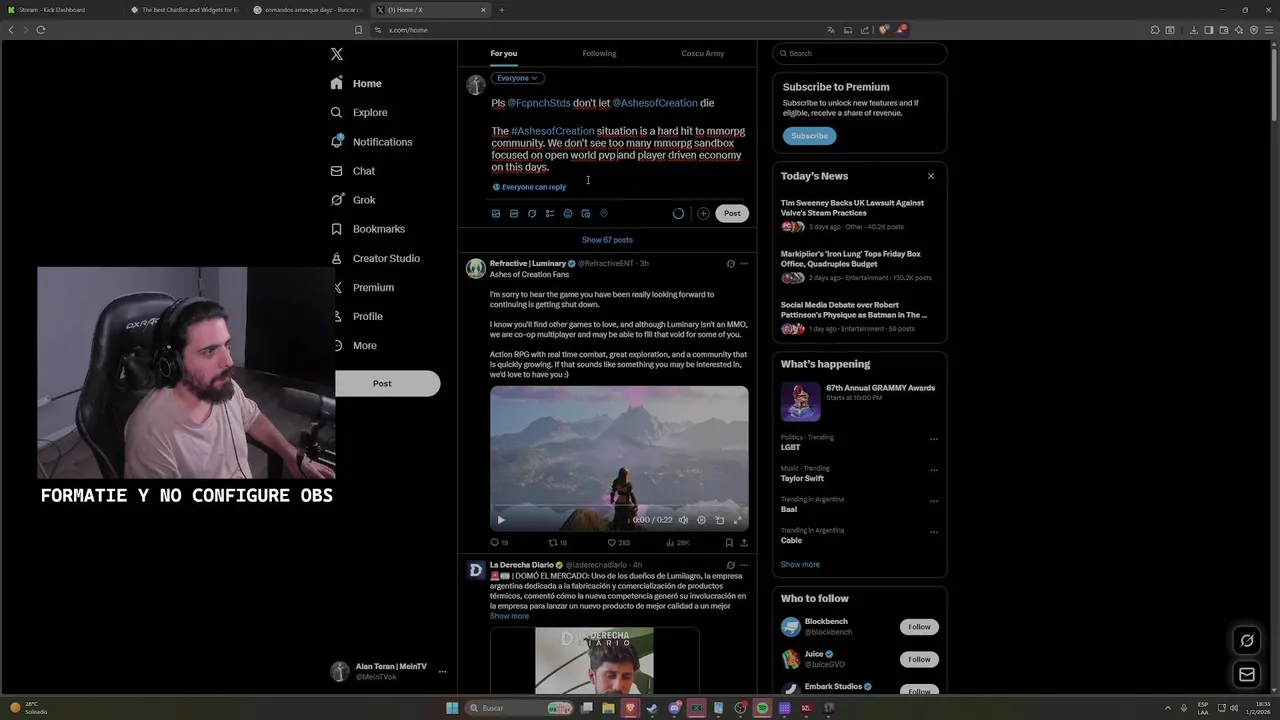Screen dimensions: 1280x720
Task: Open more options for Baal trend
Action: point(934,501)
